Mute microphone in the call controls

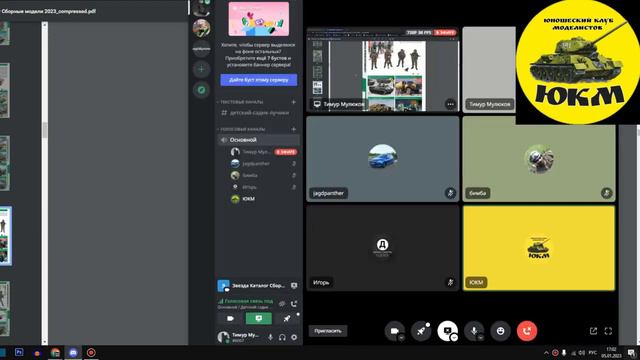point(474,331)
